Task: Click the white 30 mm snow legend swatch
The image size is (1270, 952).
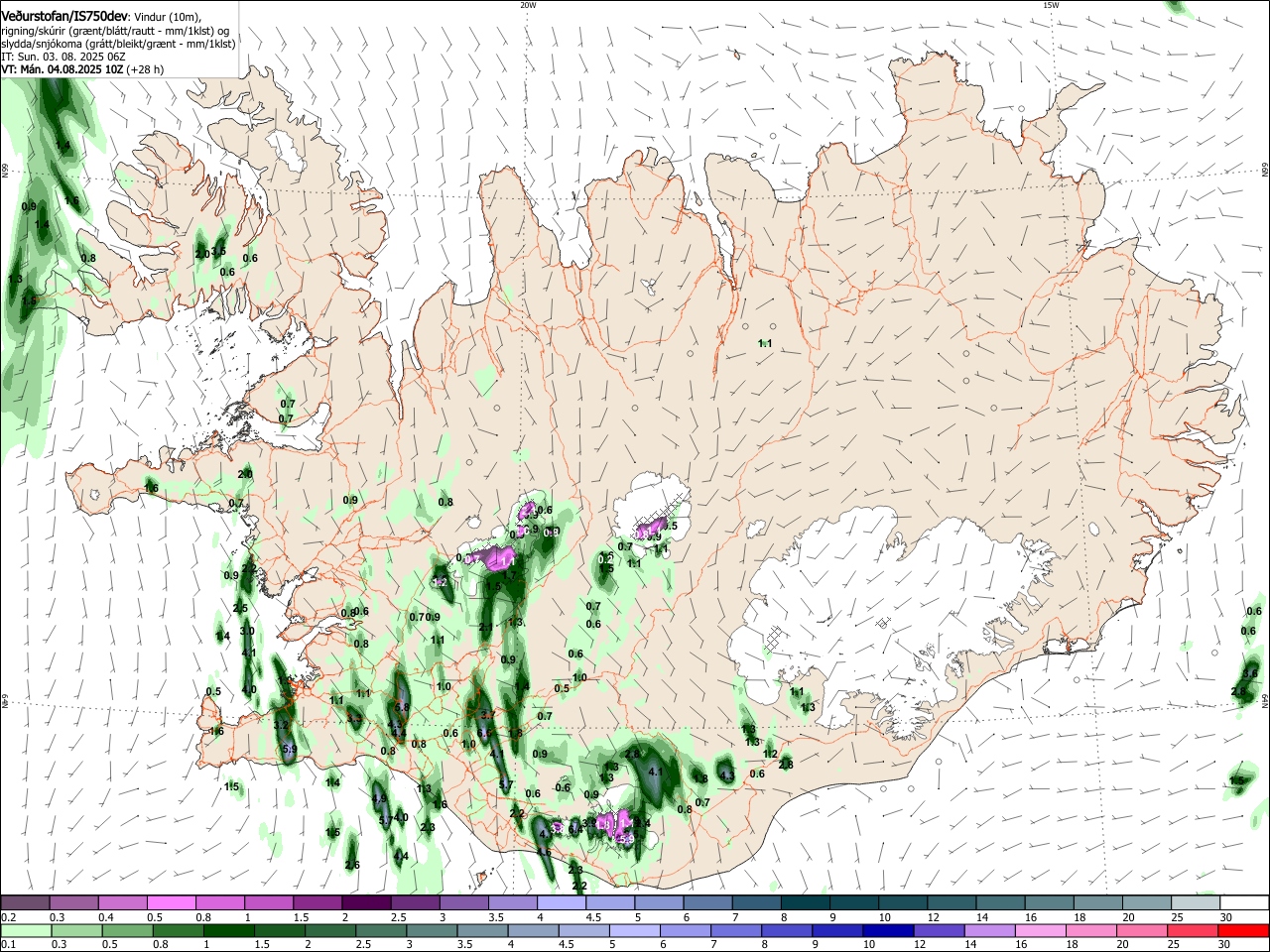Action: [x=1244, y=903]
